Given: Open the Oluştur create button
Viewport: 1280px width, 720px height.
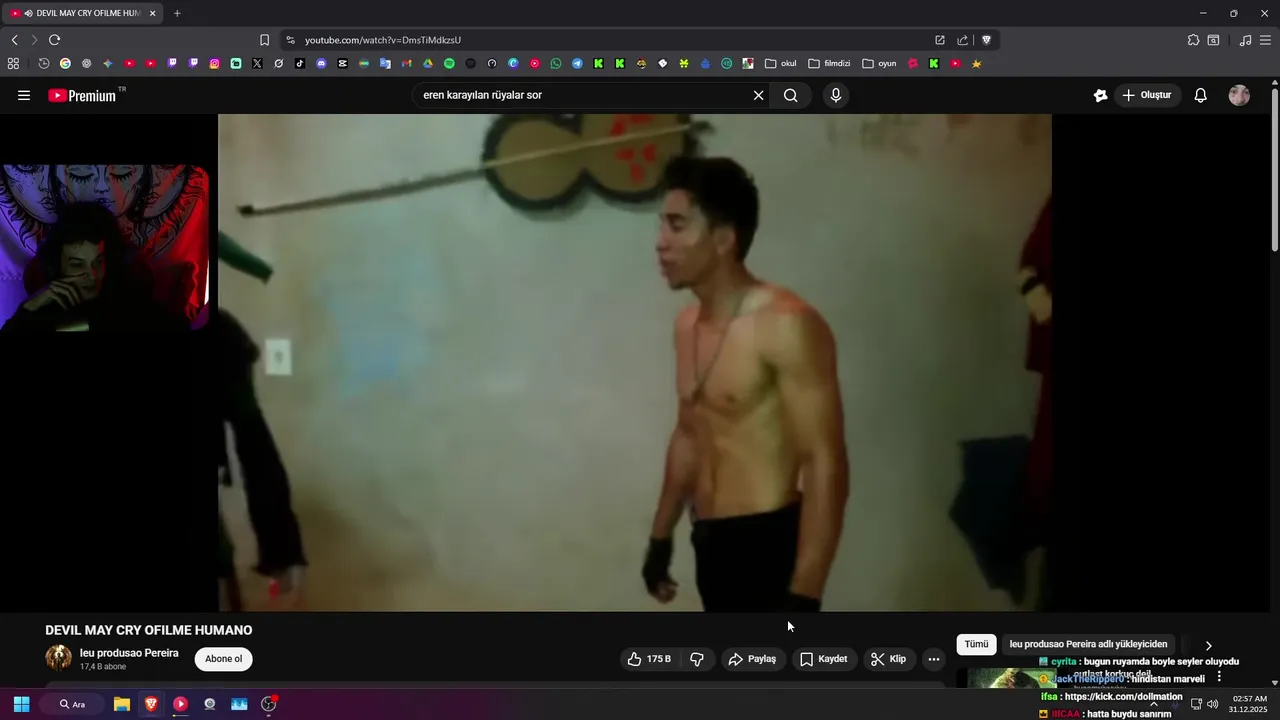Looking at the screenshot, I should pos(1146,95).
